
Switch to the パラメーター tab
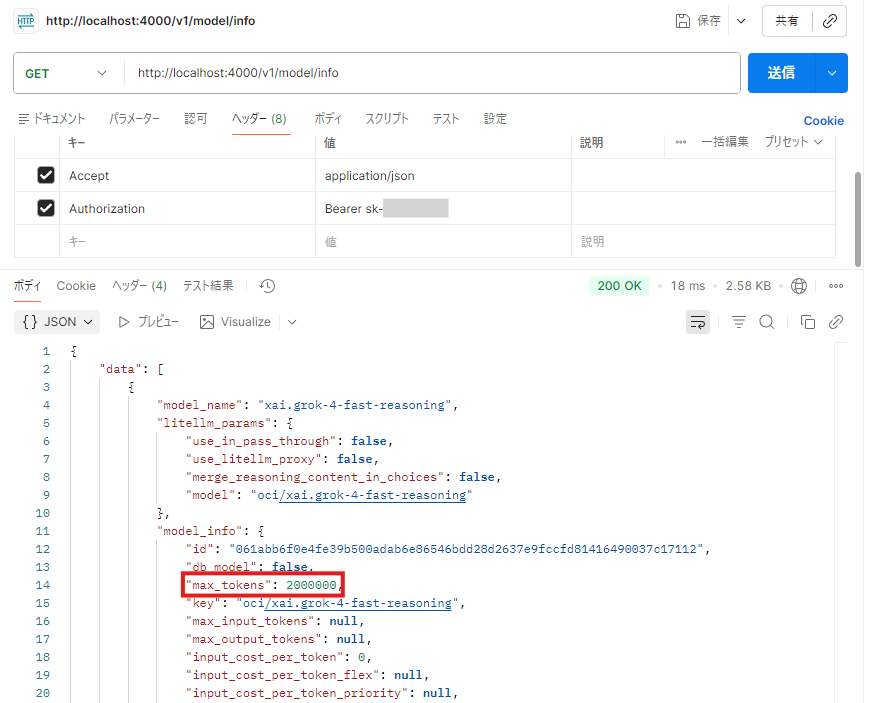[134, 119]
